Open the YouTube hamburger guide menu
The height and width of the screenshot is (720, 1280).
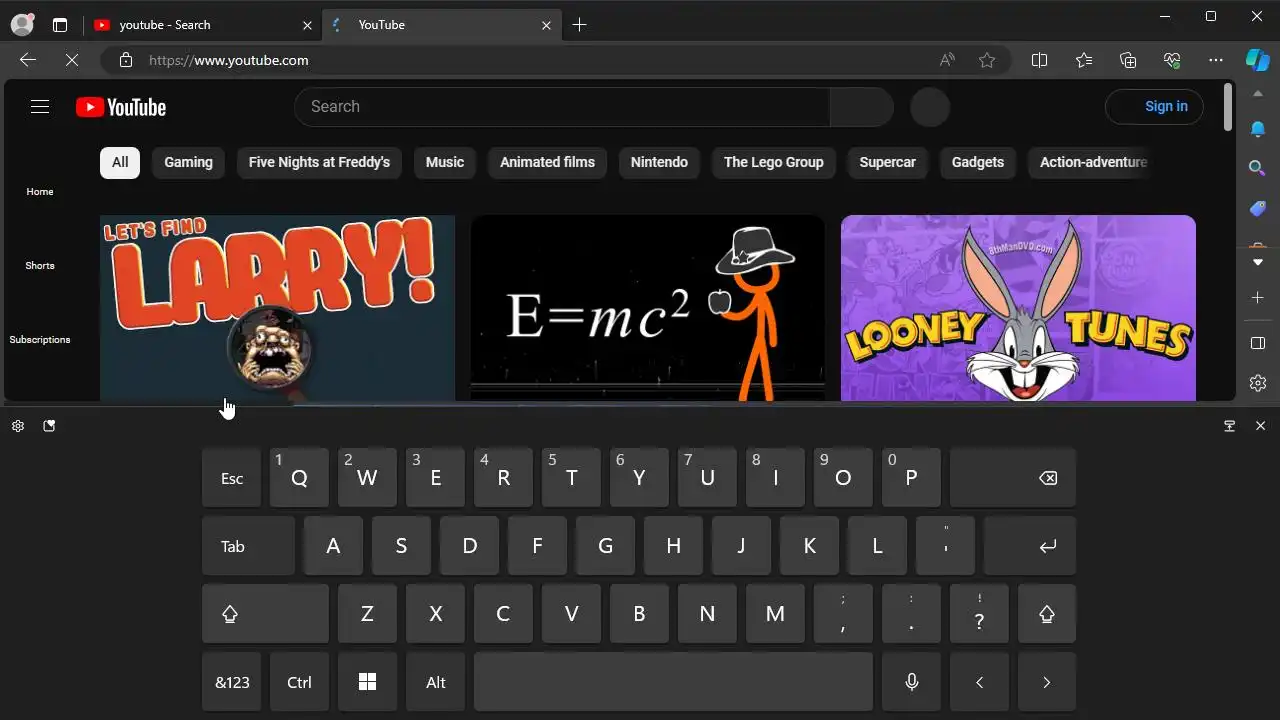click(40, 107)
